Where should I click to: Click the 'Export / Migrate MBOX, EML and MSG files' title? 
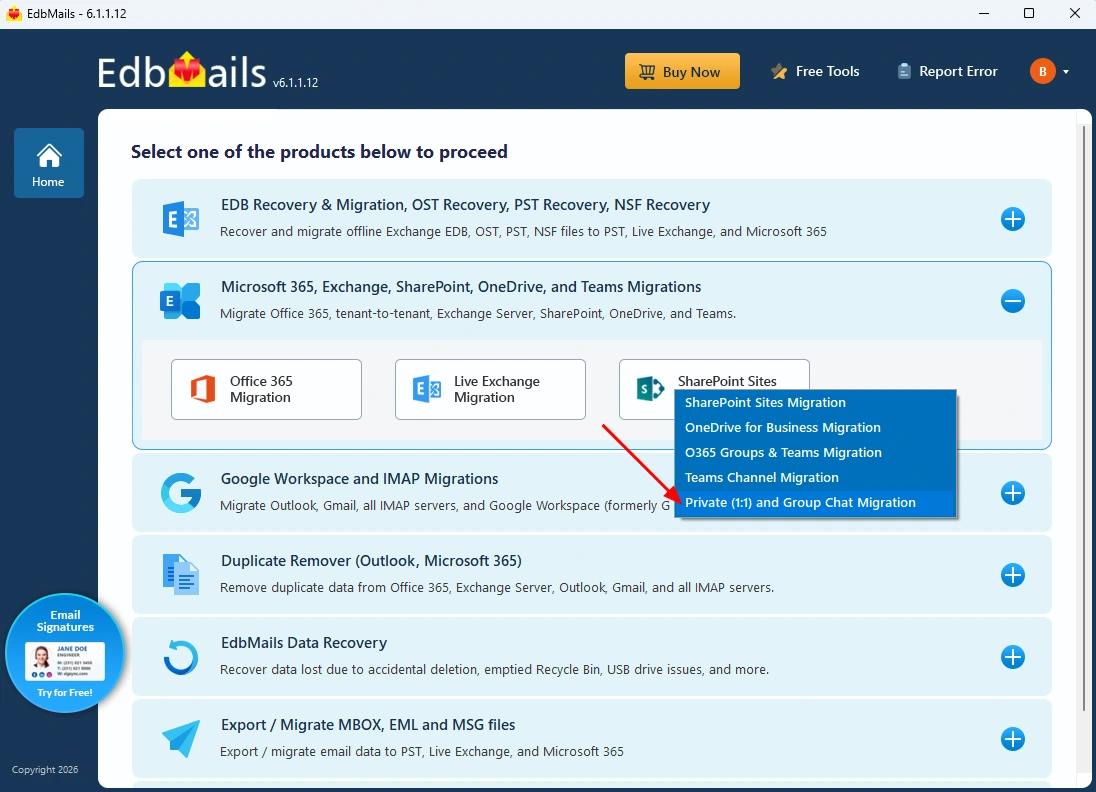coord(368,725)
